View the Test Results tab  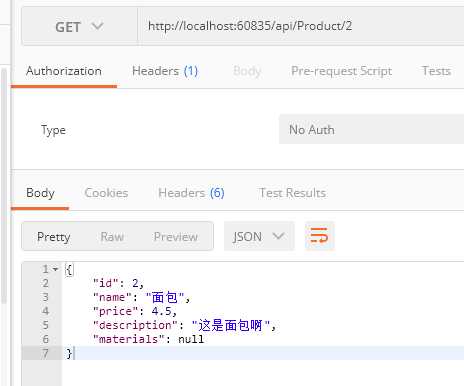click(x=292, y=193)
